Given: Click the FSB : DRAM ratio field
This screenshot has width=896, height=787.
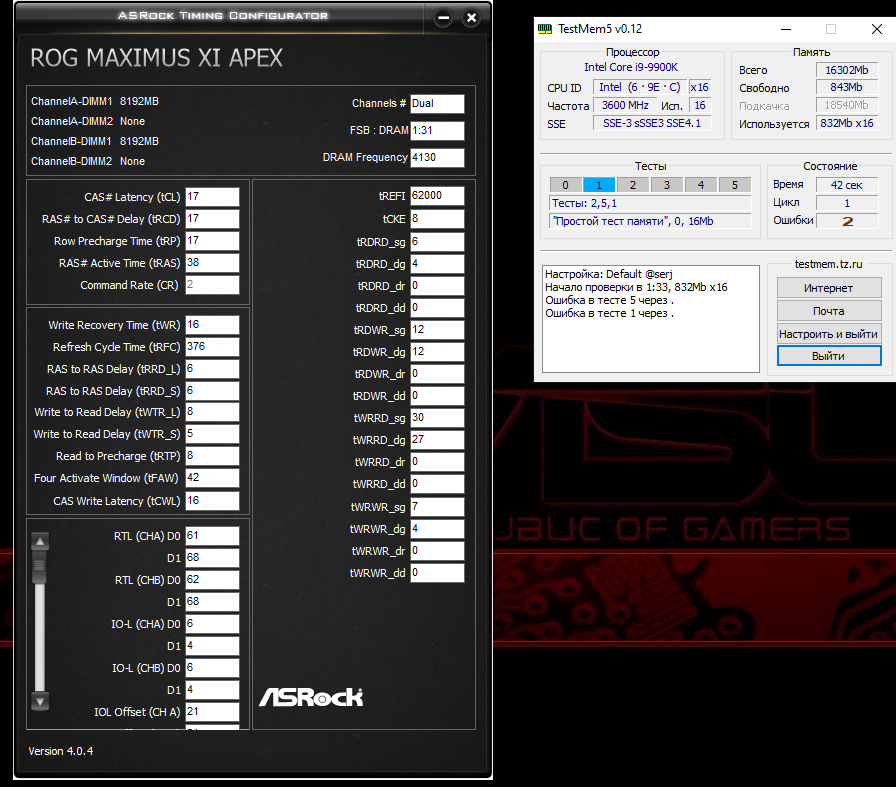Looking at the screenshot, I should click(x=437, y=130).
